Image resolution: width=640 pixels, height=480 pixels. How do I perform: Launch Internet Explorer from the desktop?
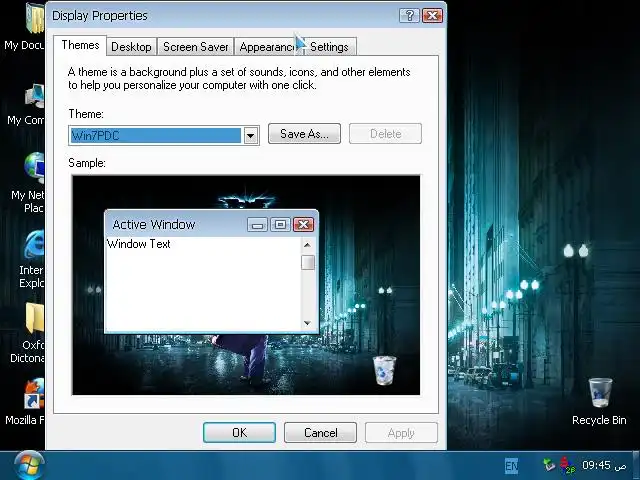(32, 259)
